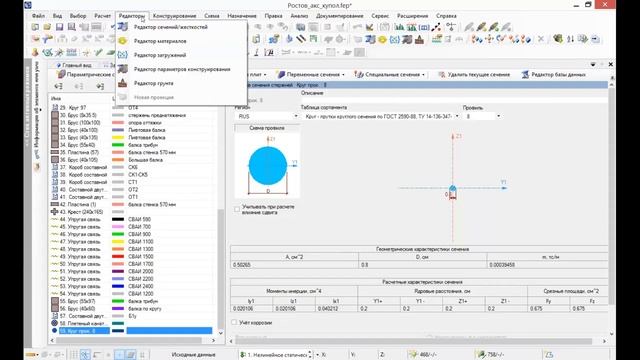Open the Справка menu
Screen dimensions: 640x360
tap(446, 16)
